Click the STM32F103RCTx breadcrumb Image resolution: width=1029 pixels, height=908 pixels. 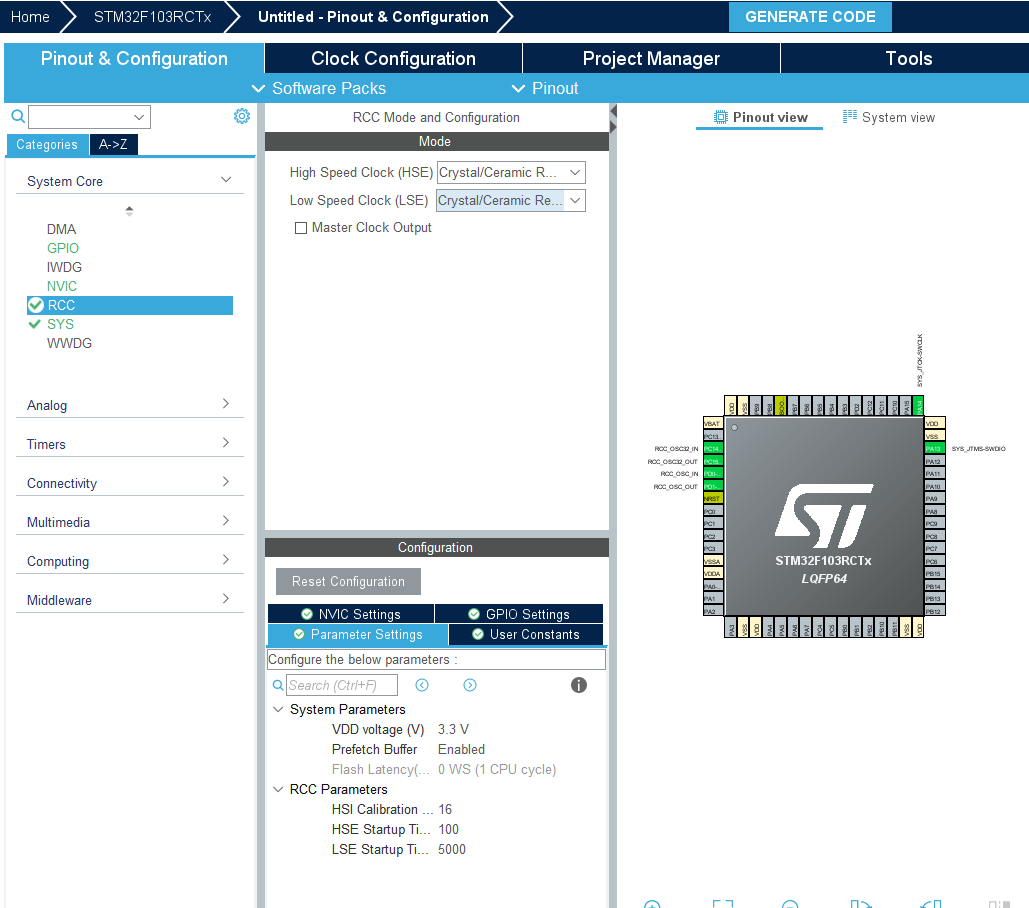coord(152,17)
